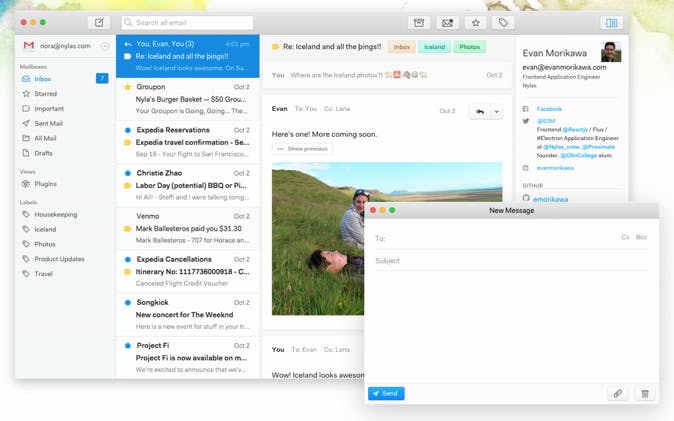Expand quoted text with Show previous
674x421 pixels.
click(x=302, y=148)
